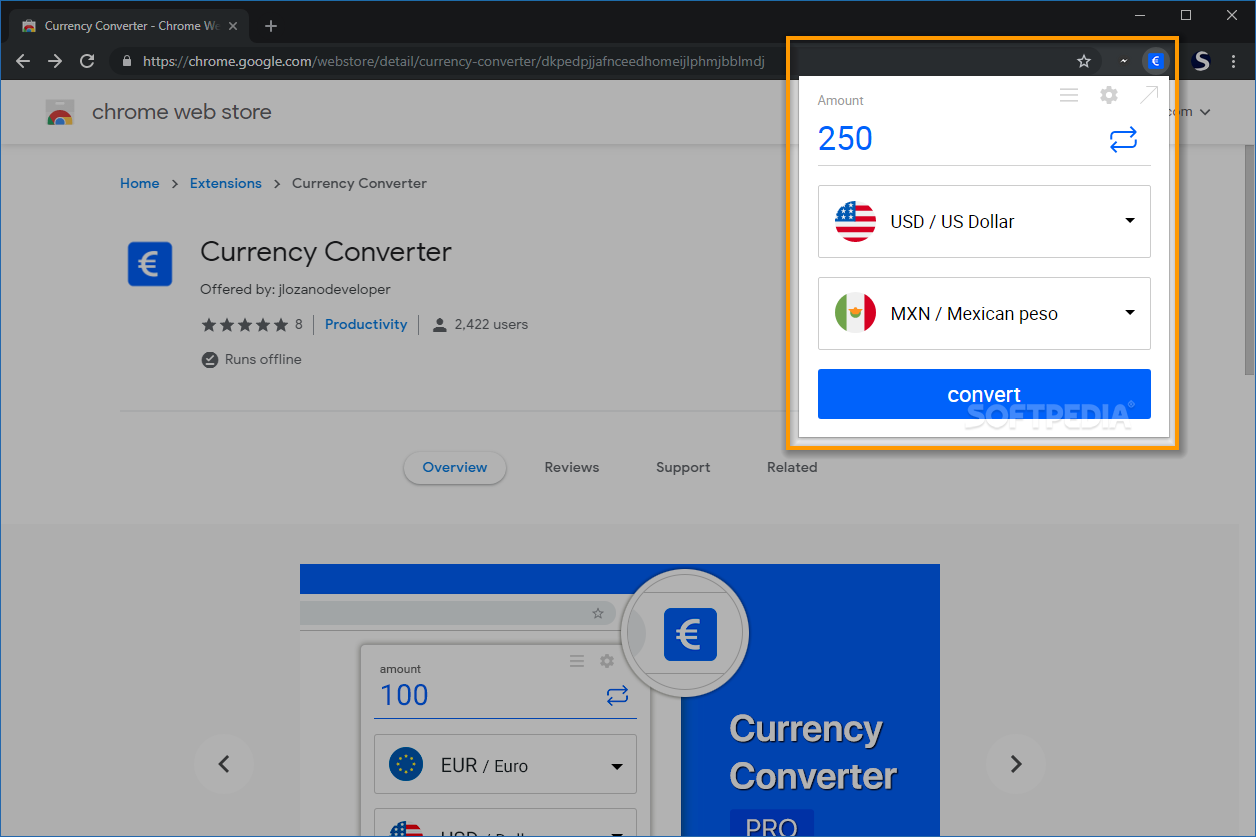The width and height of the screenshot is (1256, 837).
Task: Click the 2,422 users text
Action: tap(491, 324)
